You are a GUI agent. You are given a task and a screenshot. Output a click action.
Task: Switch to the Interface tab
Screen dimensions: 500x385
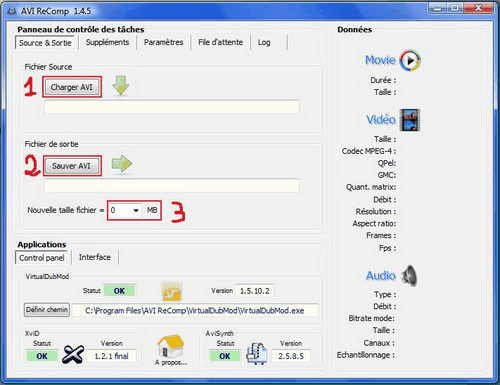pyautogui.click(x=95, y=257)
